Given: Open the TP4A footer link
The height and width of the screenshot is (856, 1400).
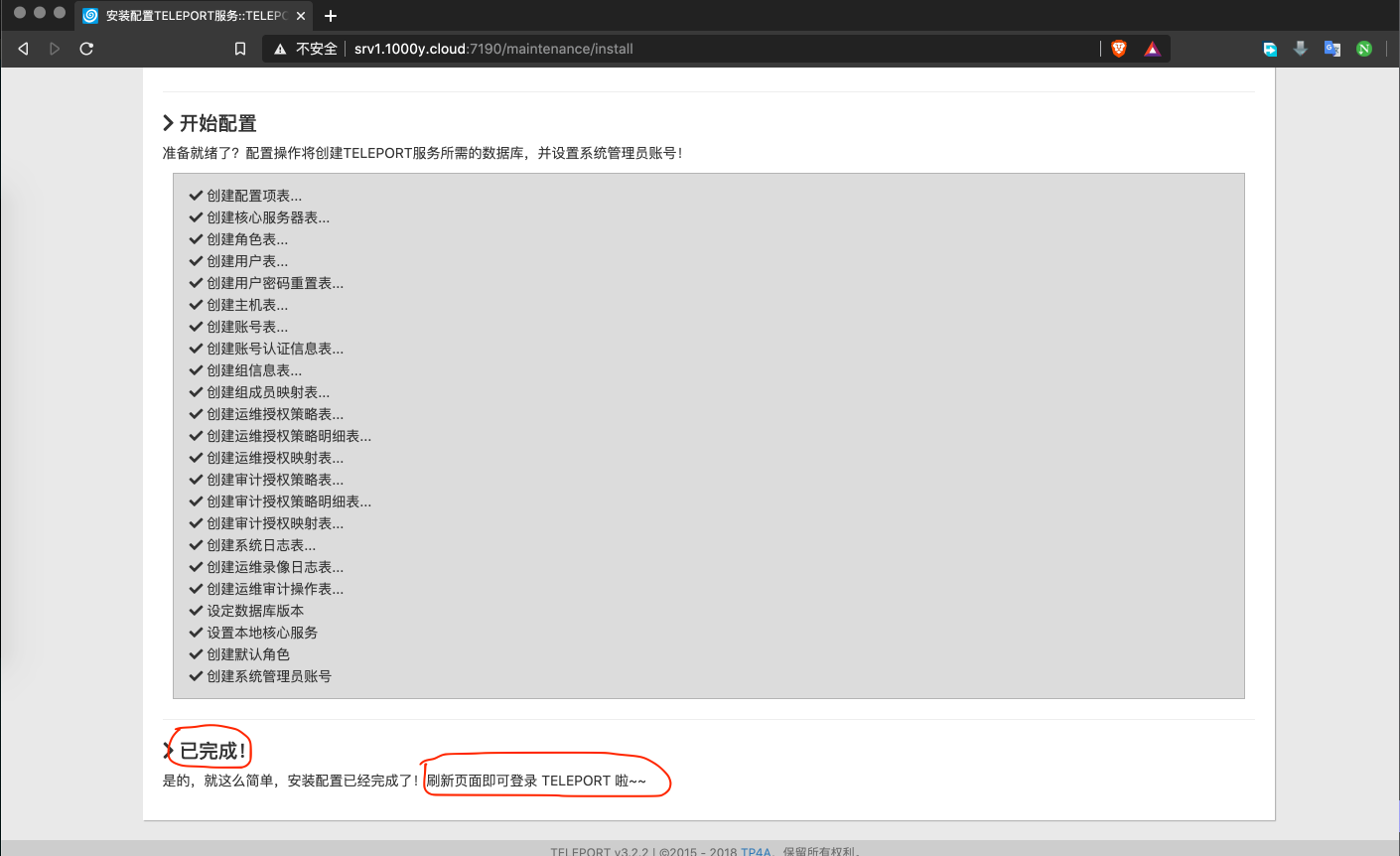Looking at the screenshot, I should [x=756, y=851].
